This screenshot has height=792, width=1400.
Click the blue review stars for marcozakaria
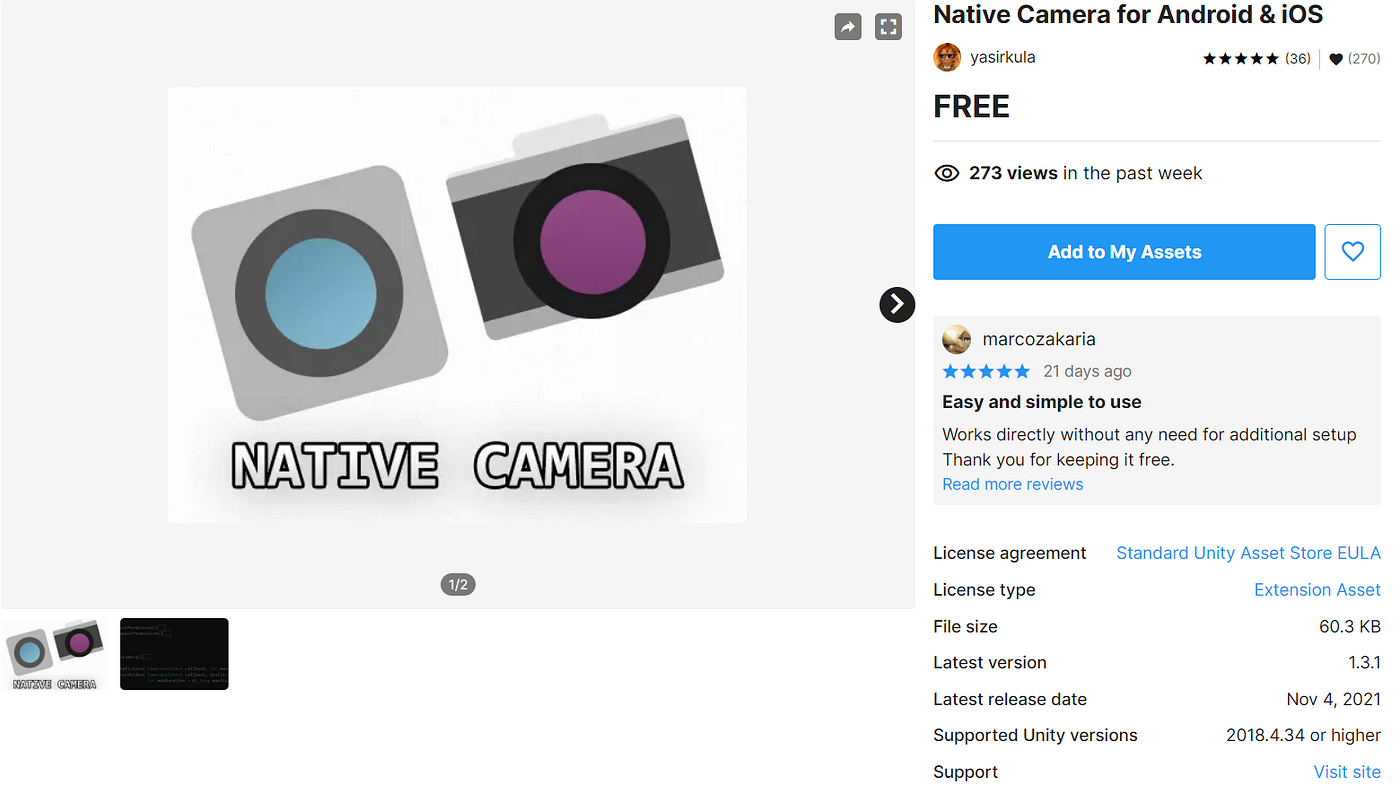tap(986, 371)
